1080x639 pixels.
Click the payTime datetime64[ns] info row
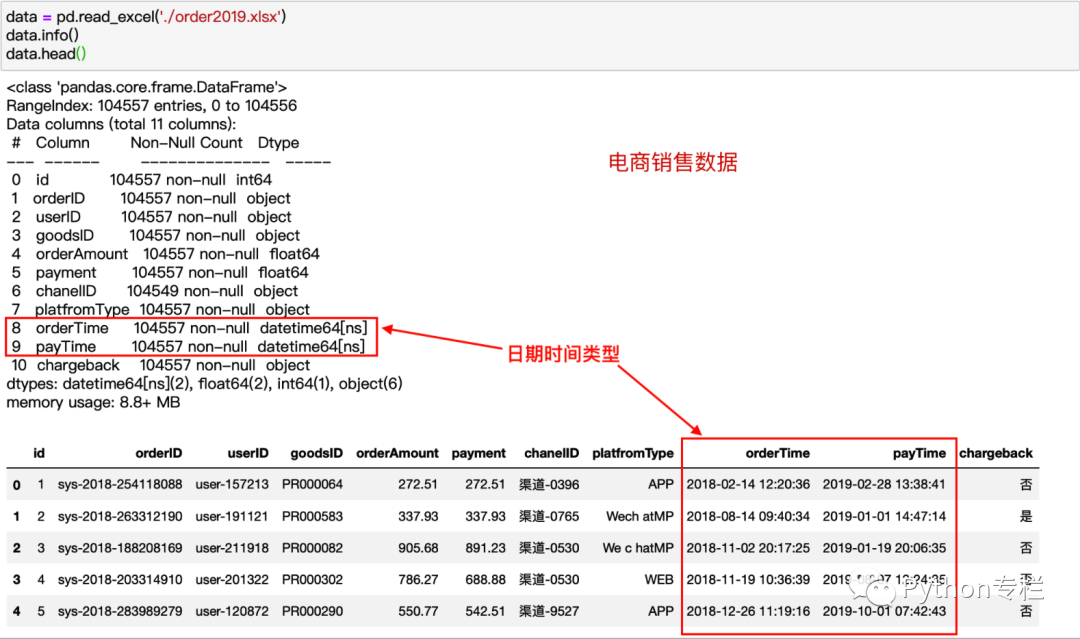188,347
